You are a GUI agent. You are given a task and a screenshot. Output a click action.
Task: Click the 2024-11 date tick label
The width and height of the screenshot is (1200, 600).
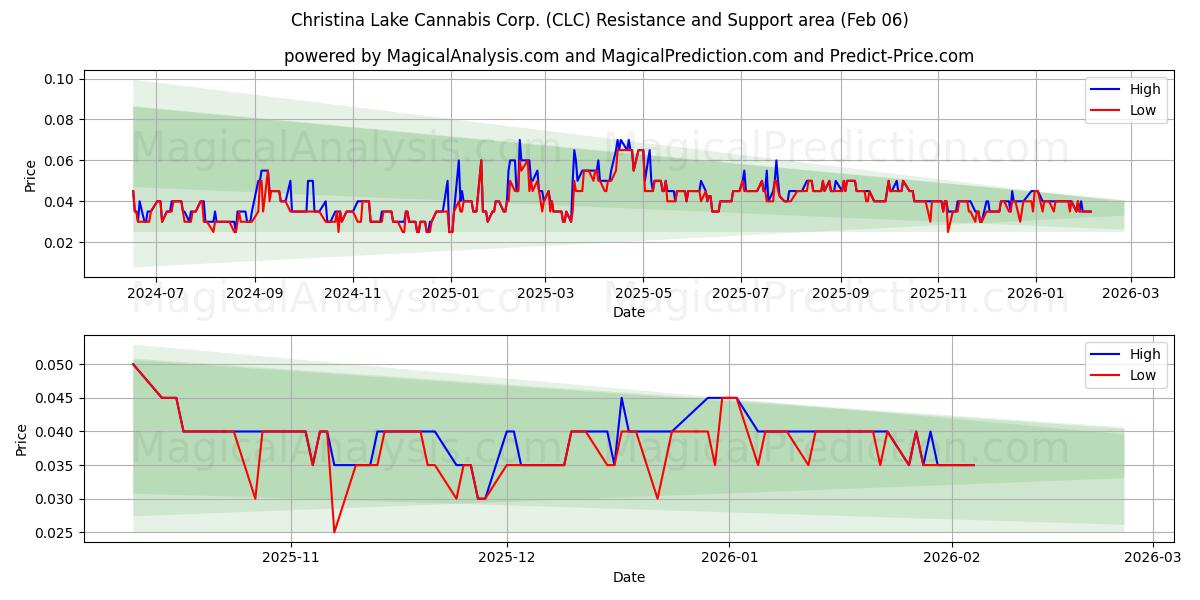pyautogui.click(x=353, y=293)
